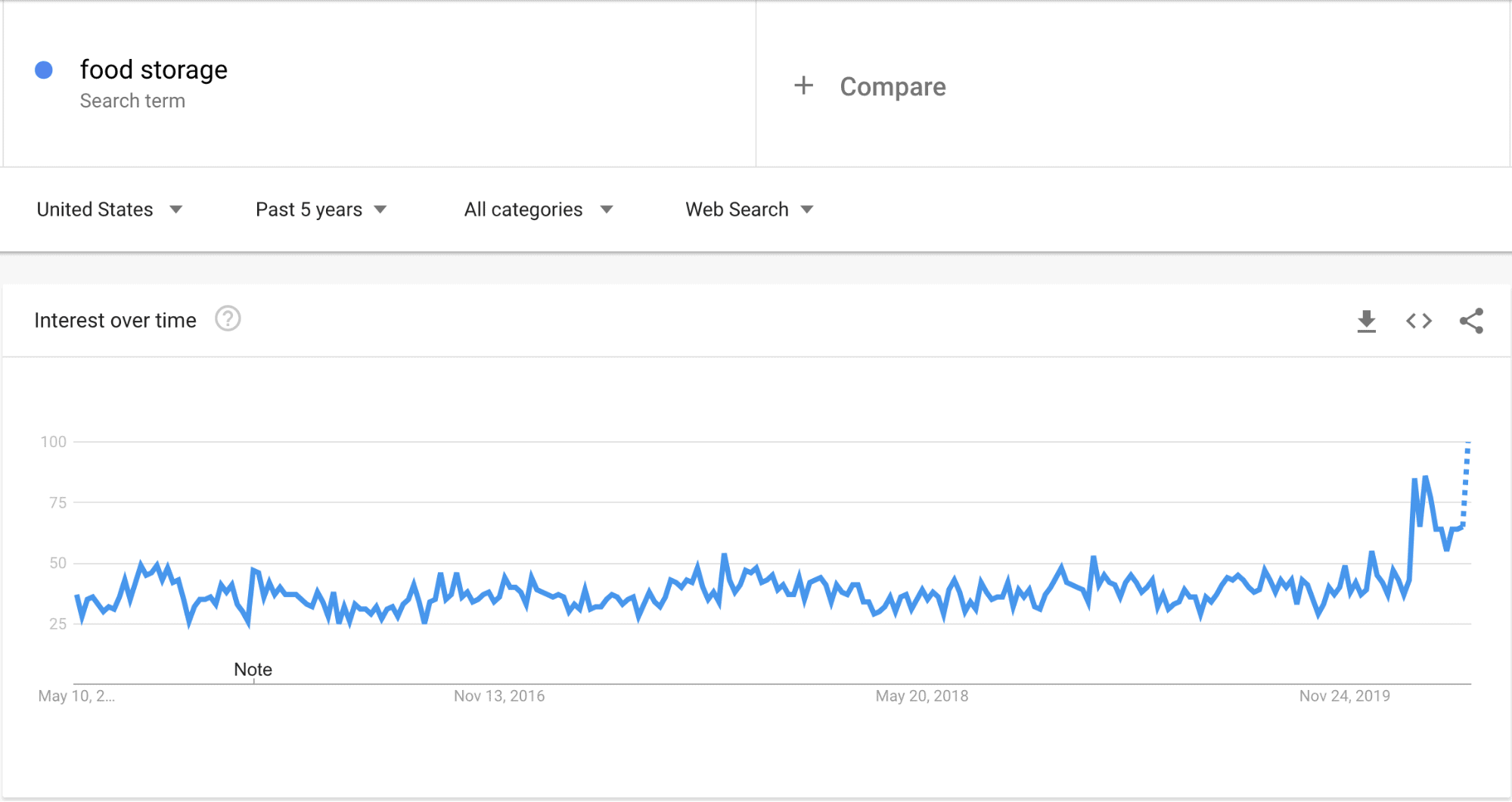This screenshot has width=1512, height=802.
Task: Click the 100 value on the y-axis
Action: coord(54,442)
